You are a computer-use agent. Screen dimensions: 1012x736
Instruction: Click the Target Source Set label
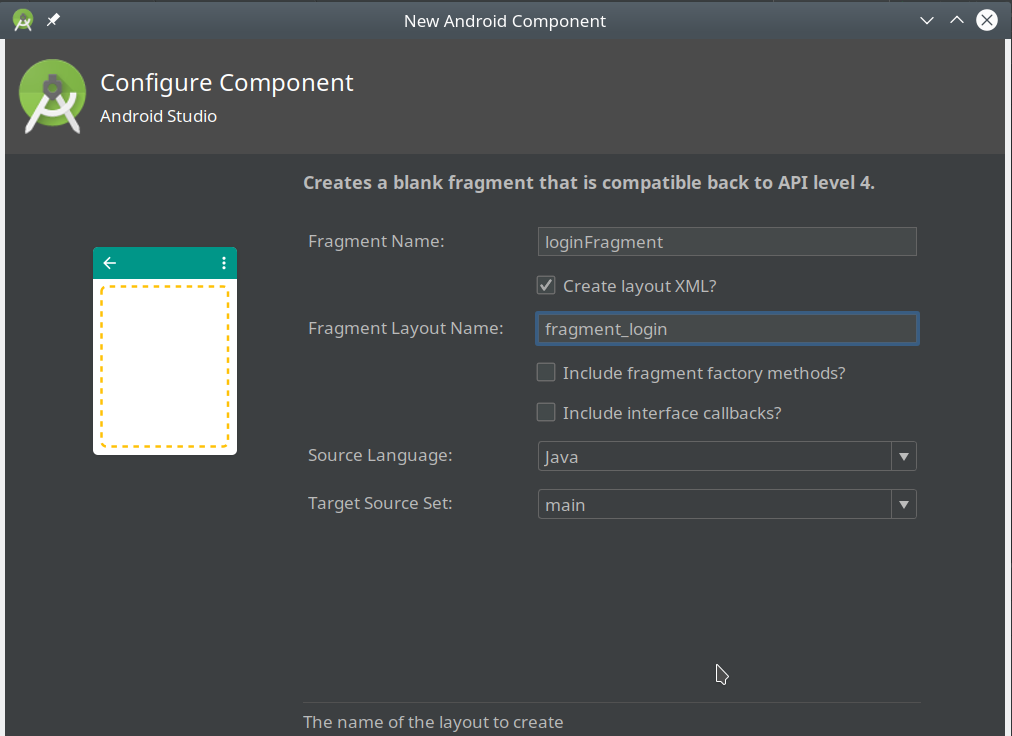[380, 504]
